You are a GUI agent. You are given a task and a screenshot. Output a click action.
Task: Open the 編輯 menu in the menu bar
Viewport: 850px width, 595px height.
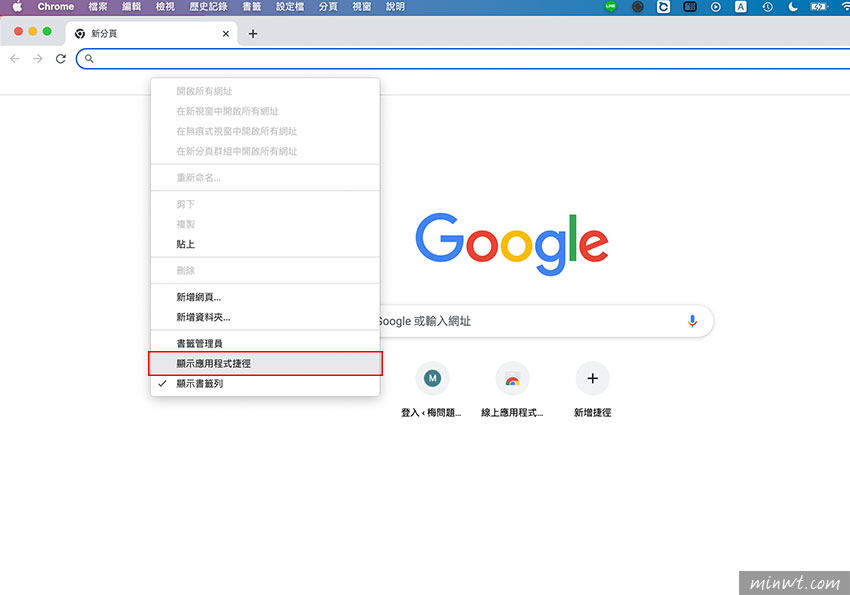point(131,7)
